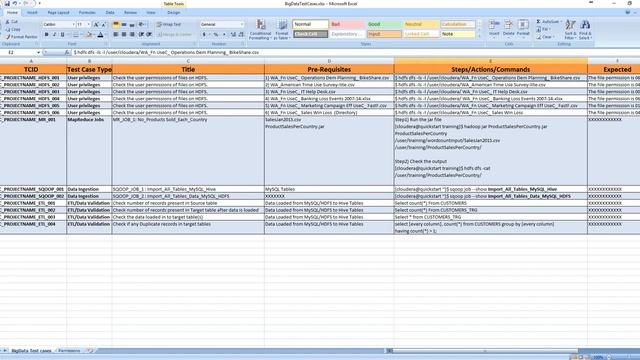The width and height of the screenshot is (640, 360).
Task: Open the font name dropdown showing Calibri
Action: click(x=73, y=24)
